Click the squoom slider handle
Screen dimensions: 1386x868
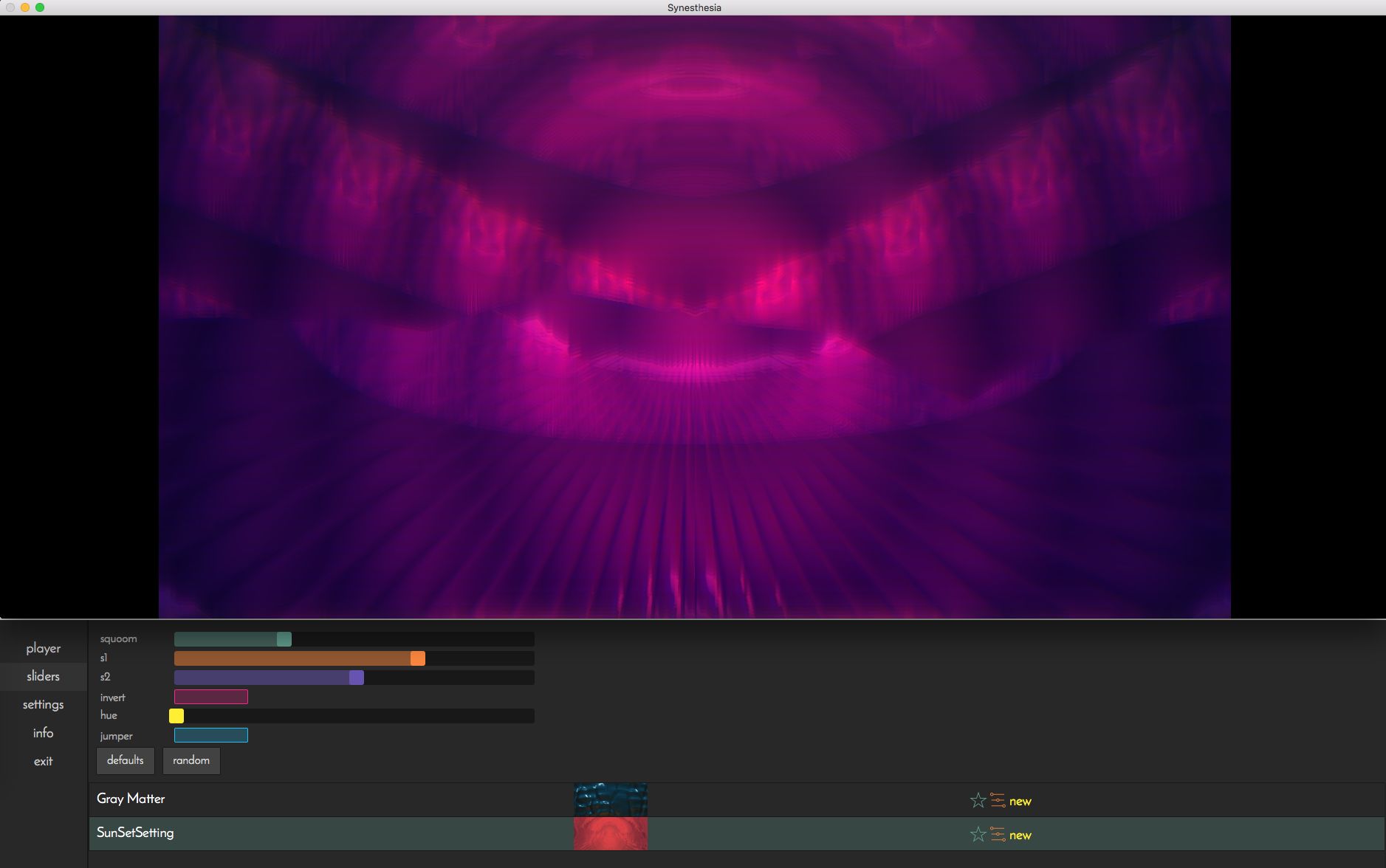[x=284, y=639]
